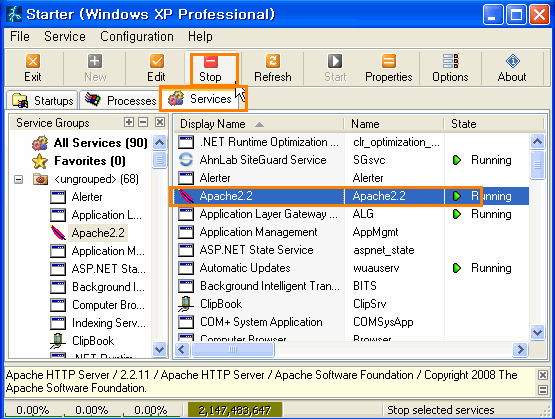Click the left arrow of horizontal scrollbar

click(x=182, y=350)
